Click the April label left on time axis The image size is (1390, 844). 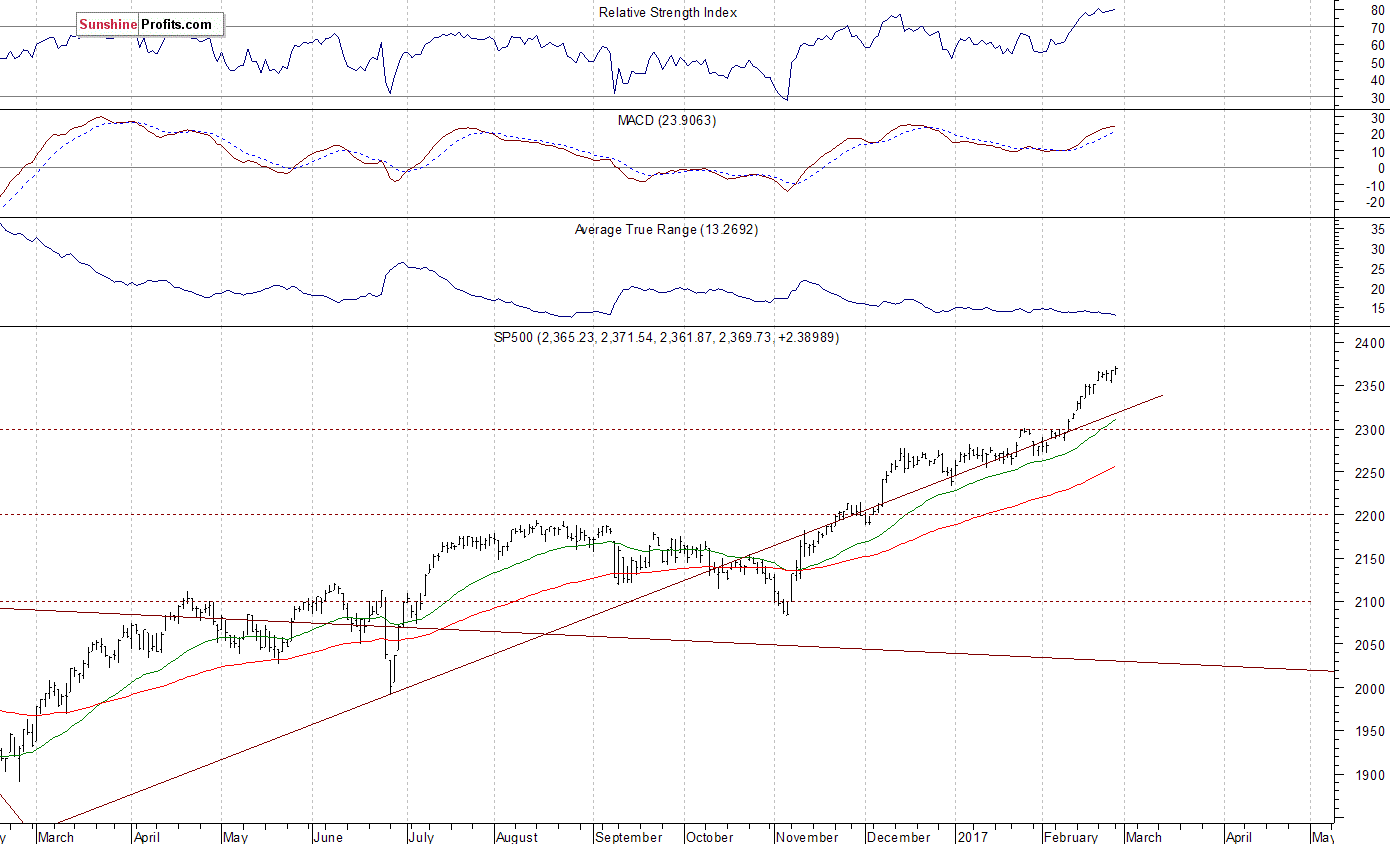click(x=147, y=837)
